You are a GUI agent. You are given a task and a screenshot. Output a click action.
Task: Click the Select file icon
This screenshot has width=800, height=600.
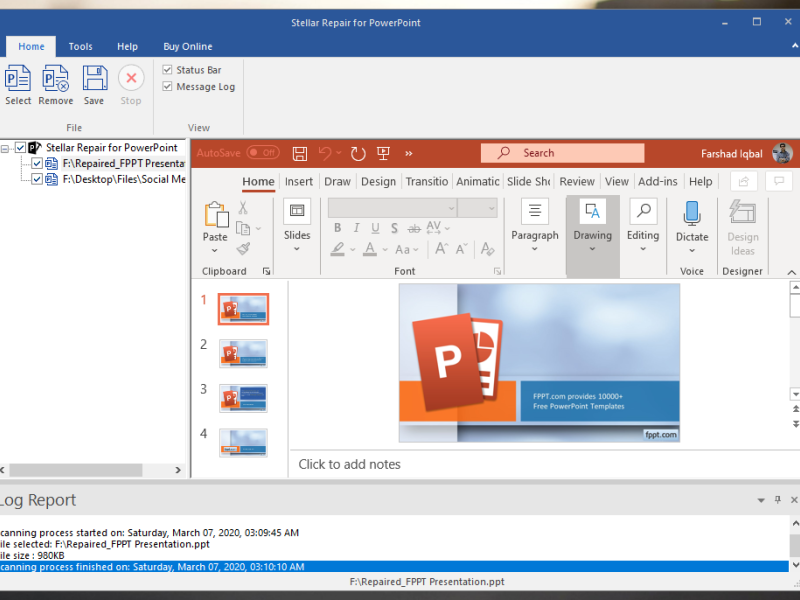click(x=18, y=78)
